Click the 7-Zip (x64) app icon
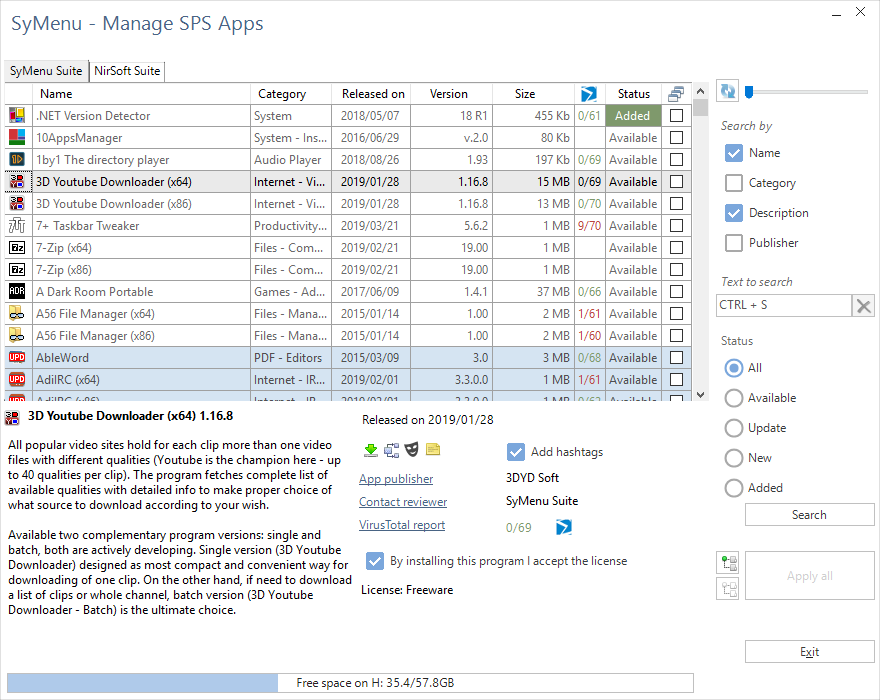Screen dimensions: 880x700 tap(17, 248)
